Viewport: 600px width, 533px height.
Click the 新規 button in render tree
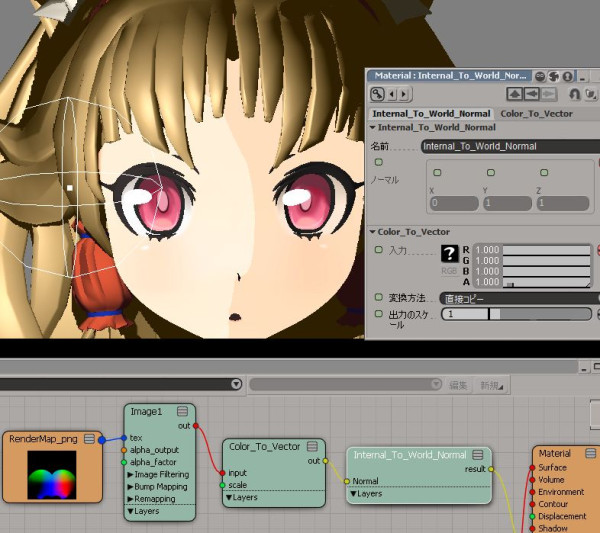point(493,385)
